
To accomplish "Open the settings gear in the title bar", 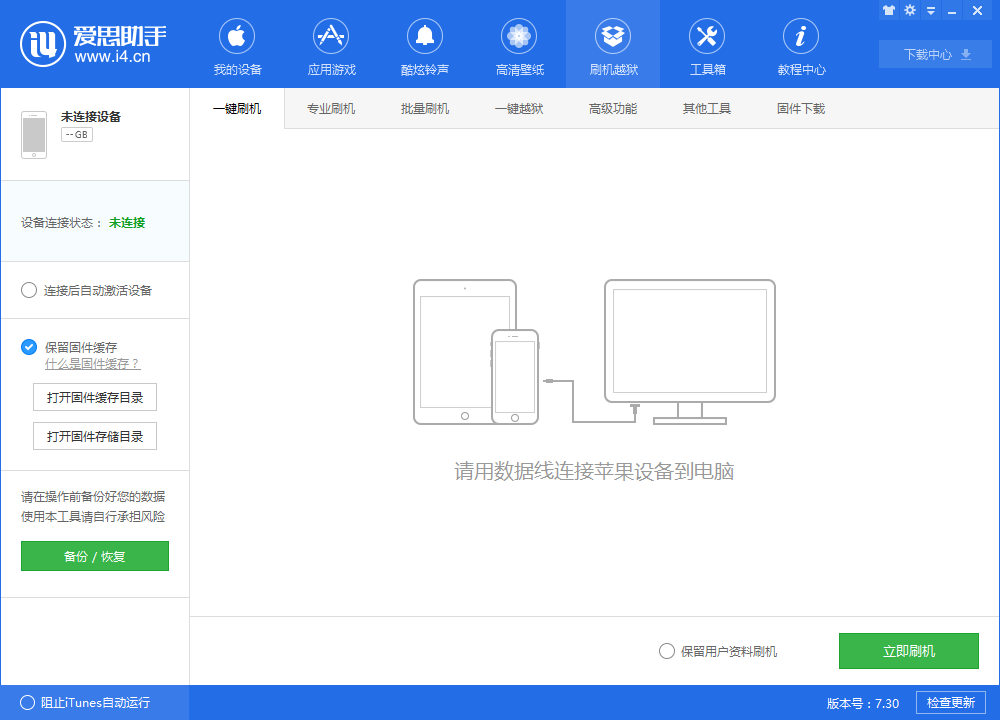I will [x=909, y=10].
